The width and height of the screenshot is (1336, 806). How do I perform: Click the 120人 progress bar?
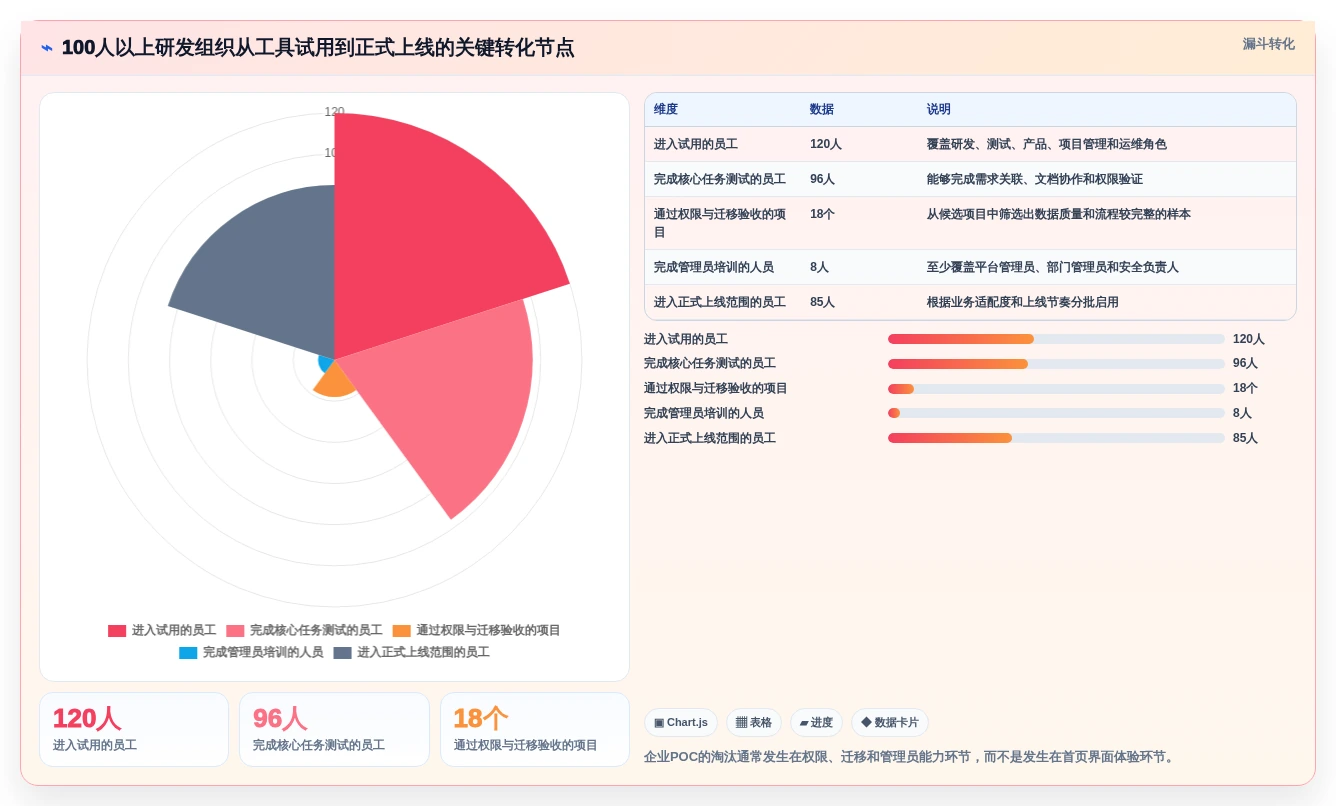[x=1056, y=339]
